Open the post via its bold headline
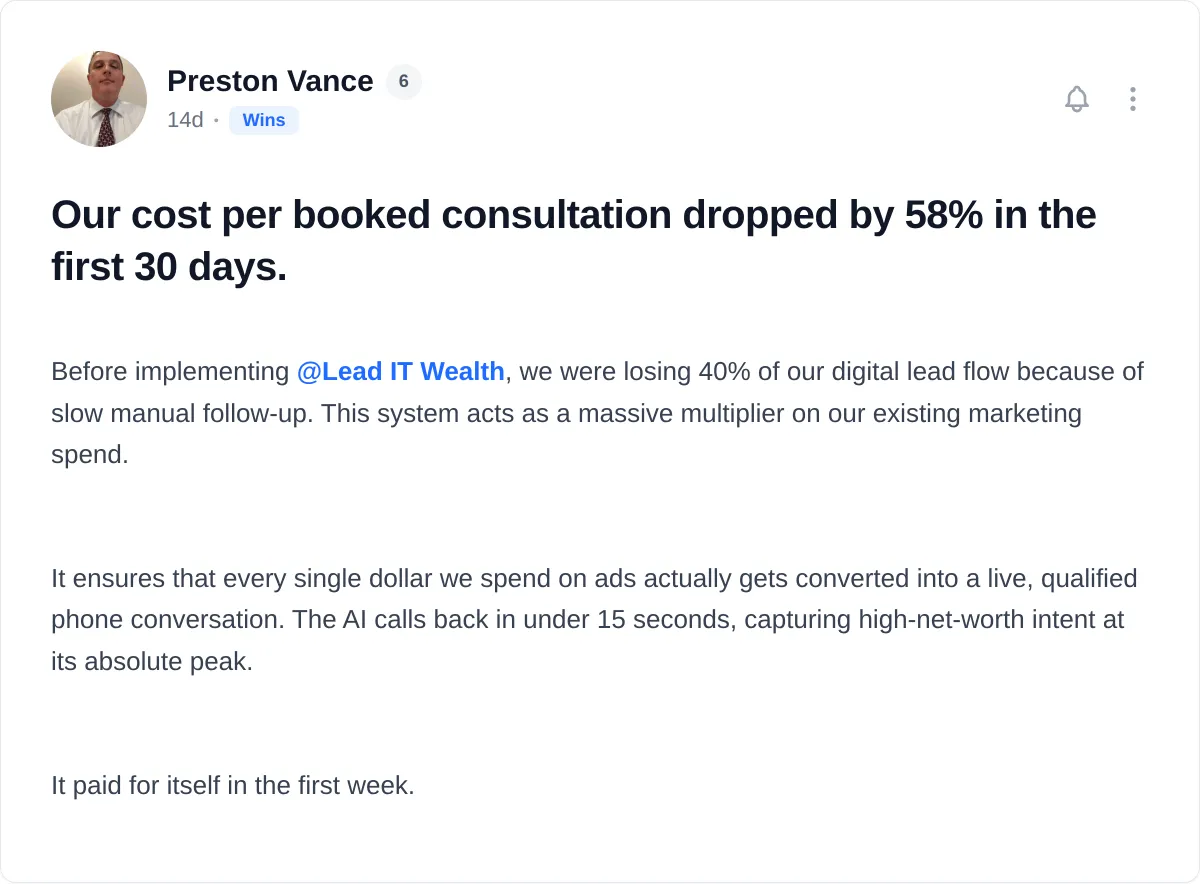The width and height of the screenshot is (1200, 884). 574,241
